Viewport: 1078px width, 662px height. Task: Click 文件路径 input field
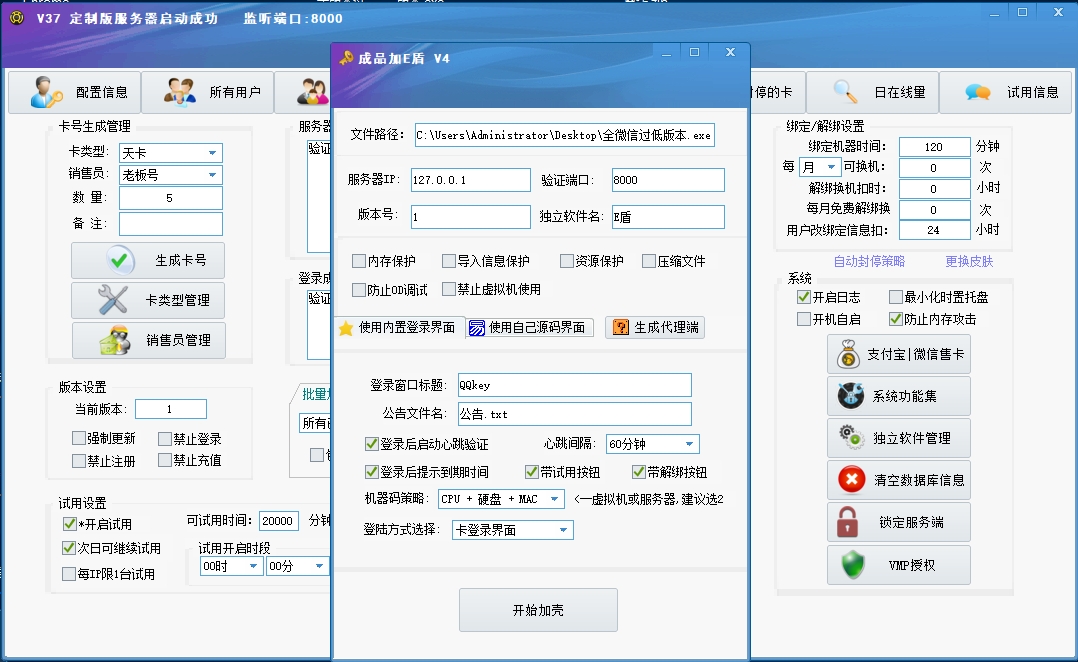(x=564, y=135)
